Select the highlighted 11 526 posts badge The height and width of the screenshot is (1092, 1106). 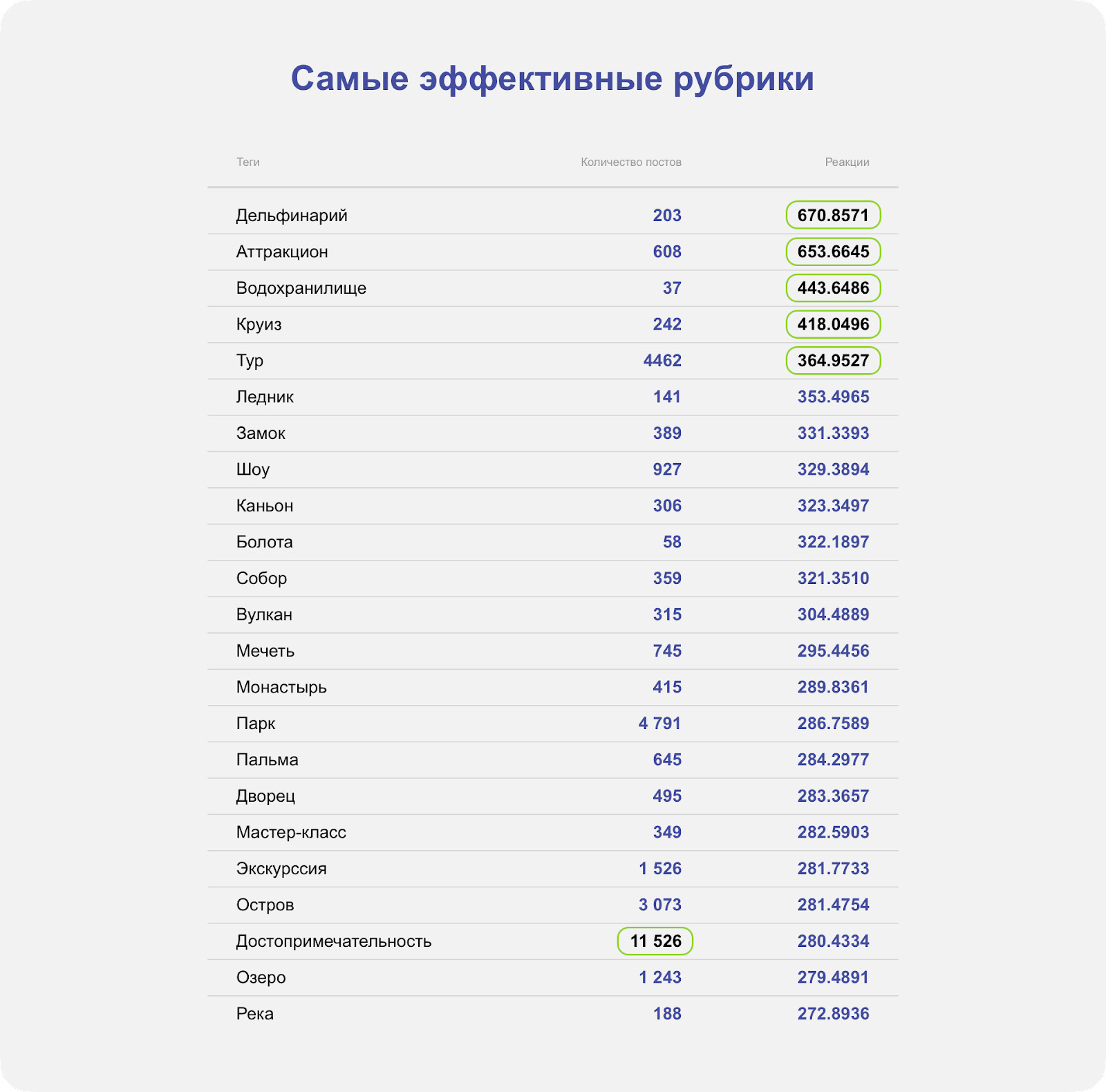655,941
